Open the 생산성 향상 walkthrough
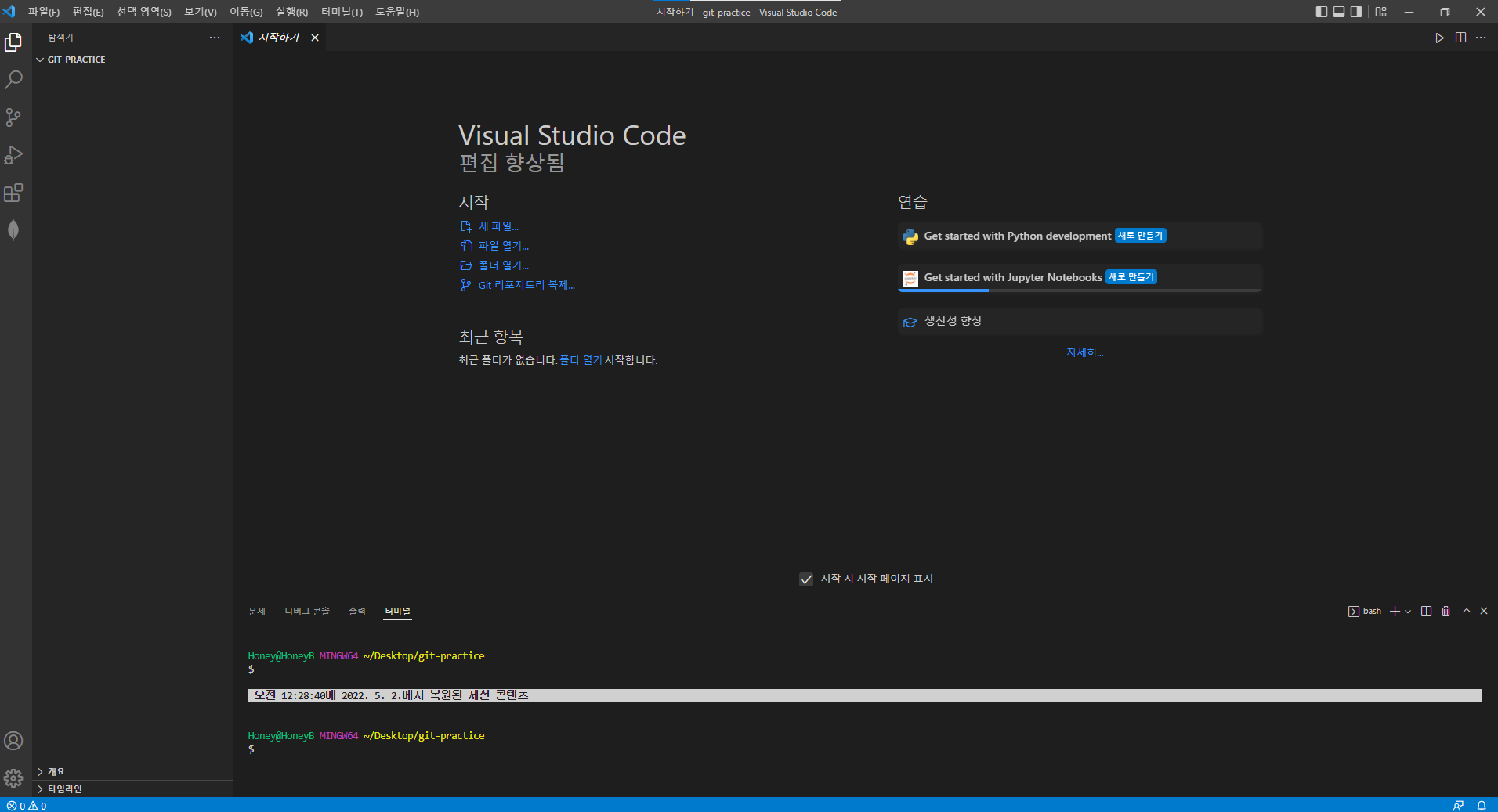Screen dimensions: 1498x812 1080,321
